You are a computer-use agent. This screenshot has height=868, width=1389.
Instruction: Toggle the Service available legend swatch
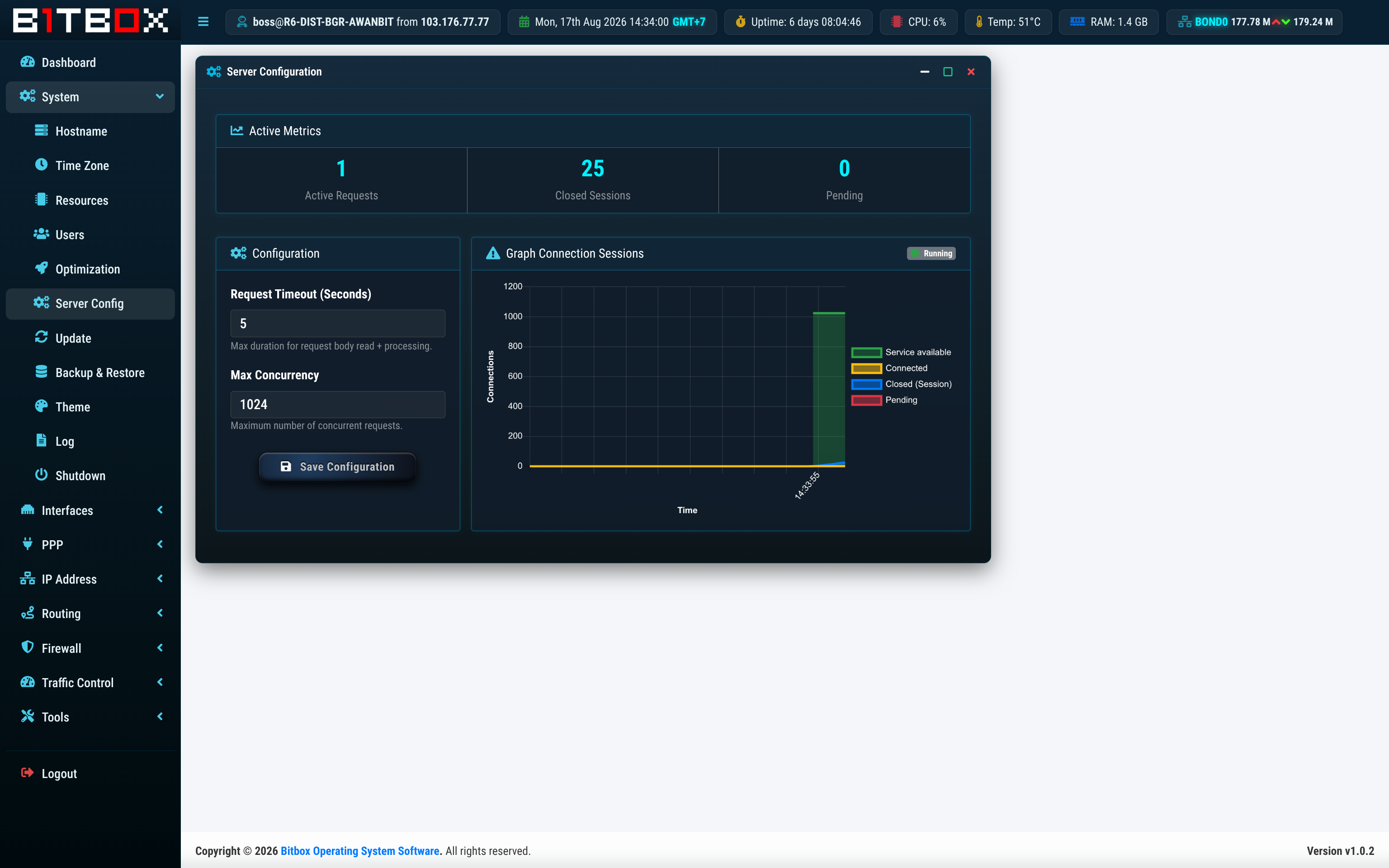(866, 353)
